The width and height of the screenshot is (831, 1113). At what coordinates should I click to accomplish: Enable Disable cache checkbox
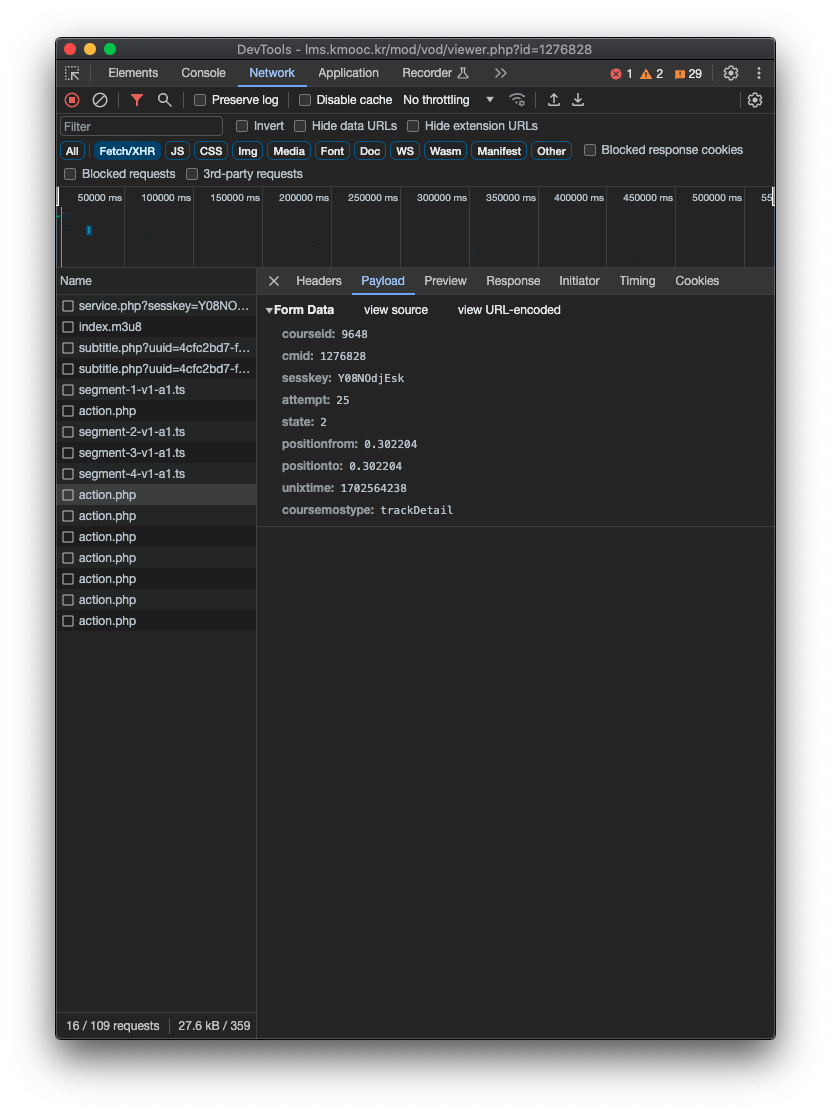305,100
